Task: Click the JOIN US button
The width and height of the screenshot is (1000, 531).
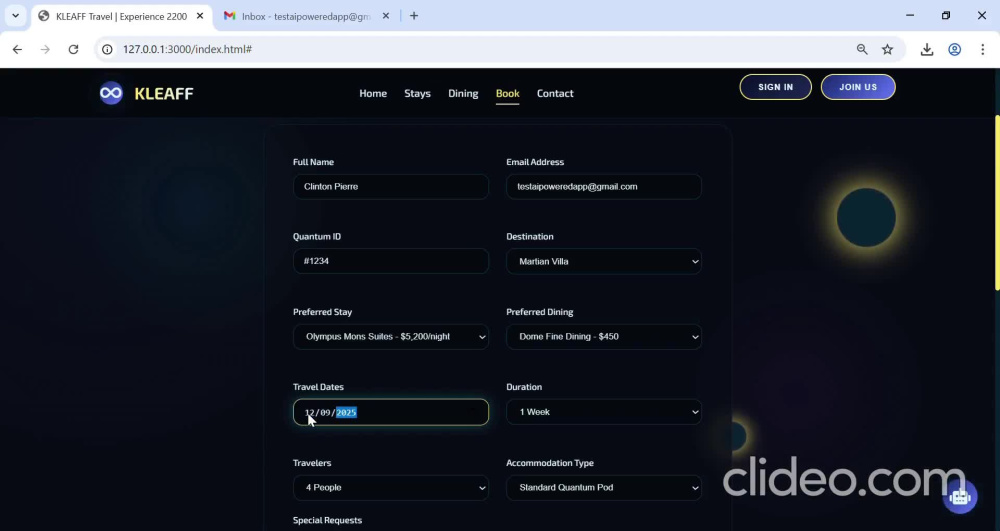Action: (x=858, y=87)
